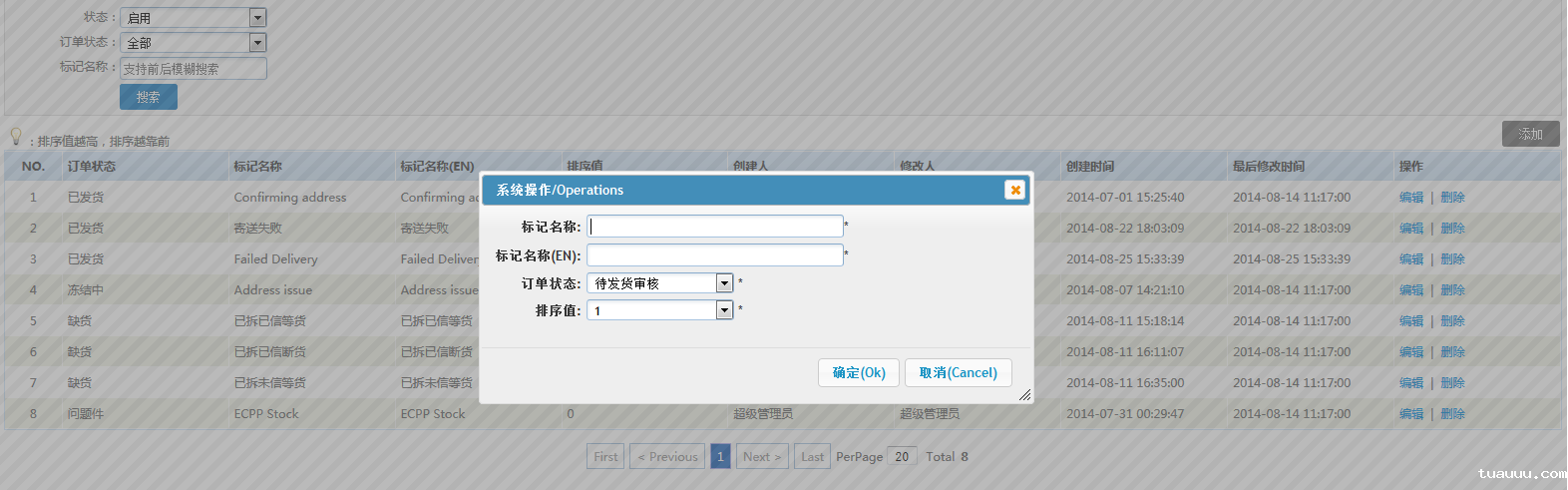Screen dimensions: 1568x490
Task: Open the 订单状态 dropdown showing 待发货审核
Action: pos(660,283)
